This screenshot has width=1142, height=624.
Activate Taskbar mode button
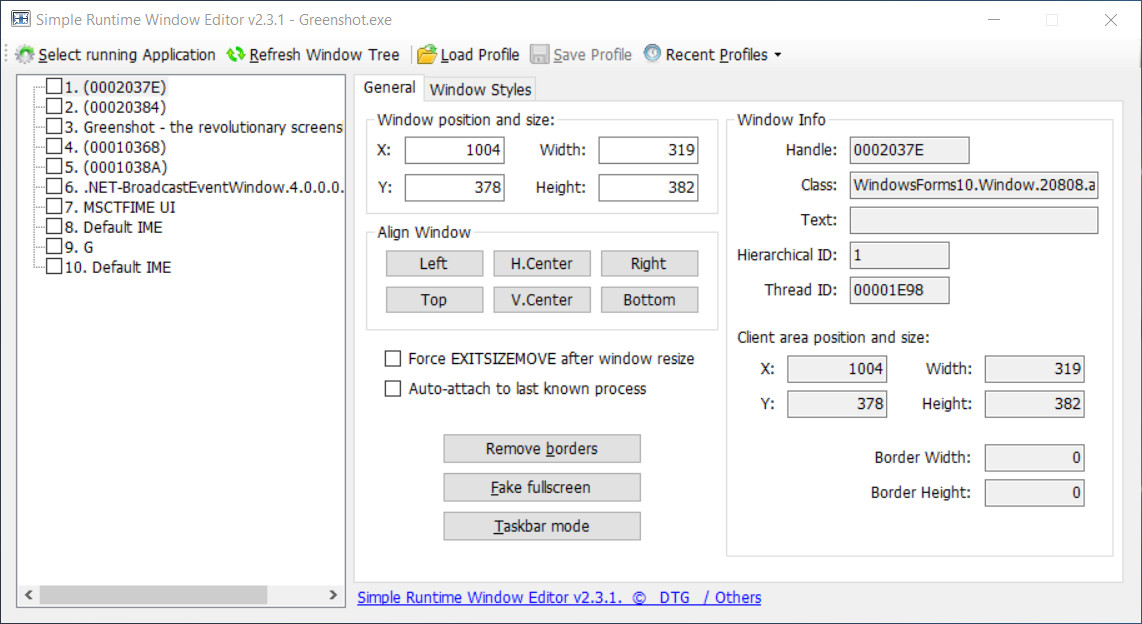coord(542,526)
